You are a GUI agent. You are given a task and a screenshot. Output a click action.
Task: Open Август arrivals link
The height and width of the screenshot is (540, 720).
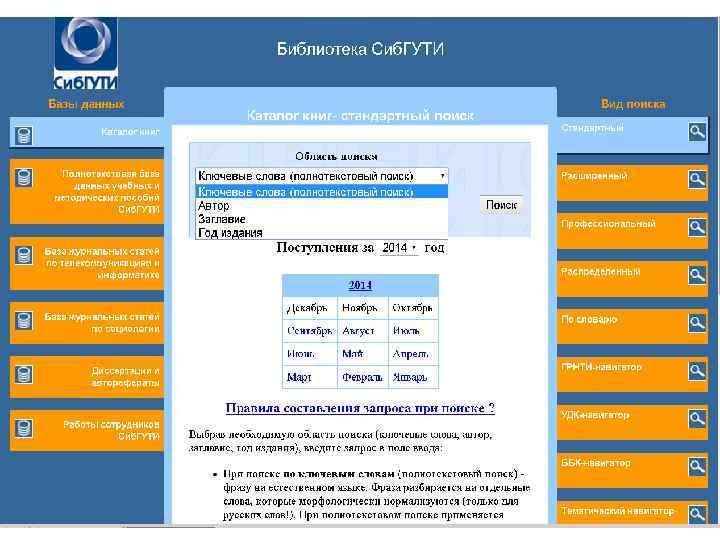pyautogui.click(x=358, y=331)
